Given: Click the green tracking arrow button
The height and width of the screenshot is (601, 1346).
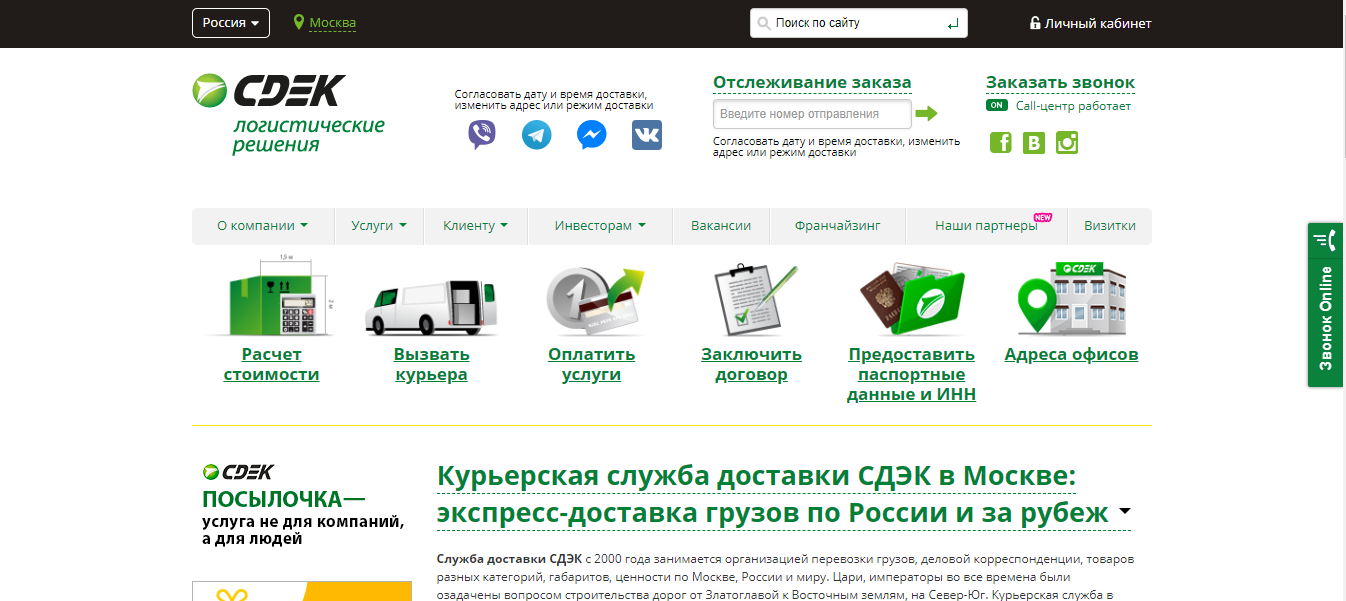Looking at the screenshot, I should click(x=926, y=113).
